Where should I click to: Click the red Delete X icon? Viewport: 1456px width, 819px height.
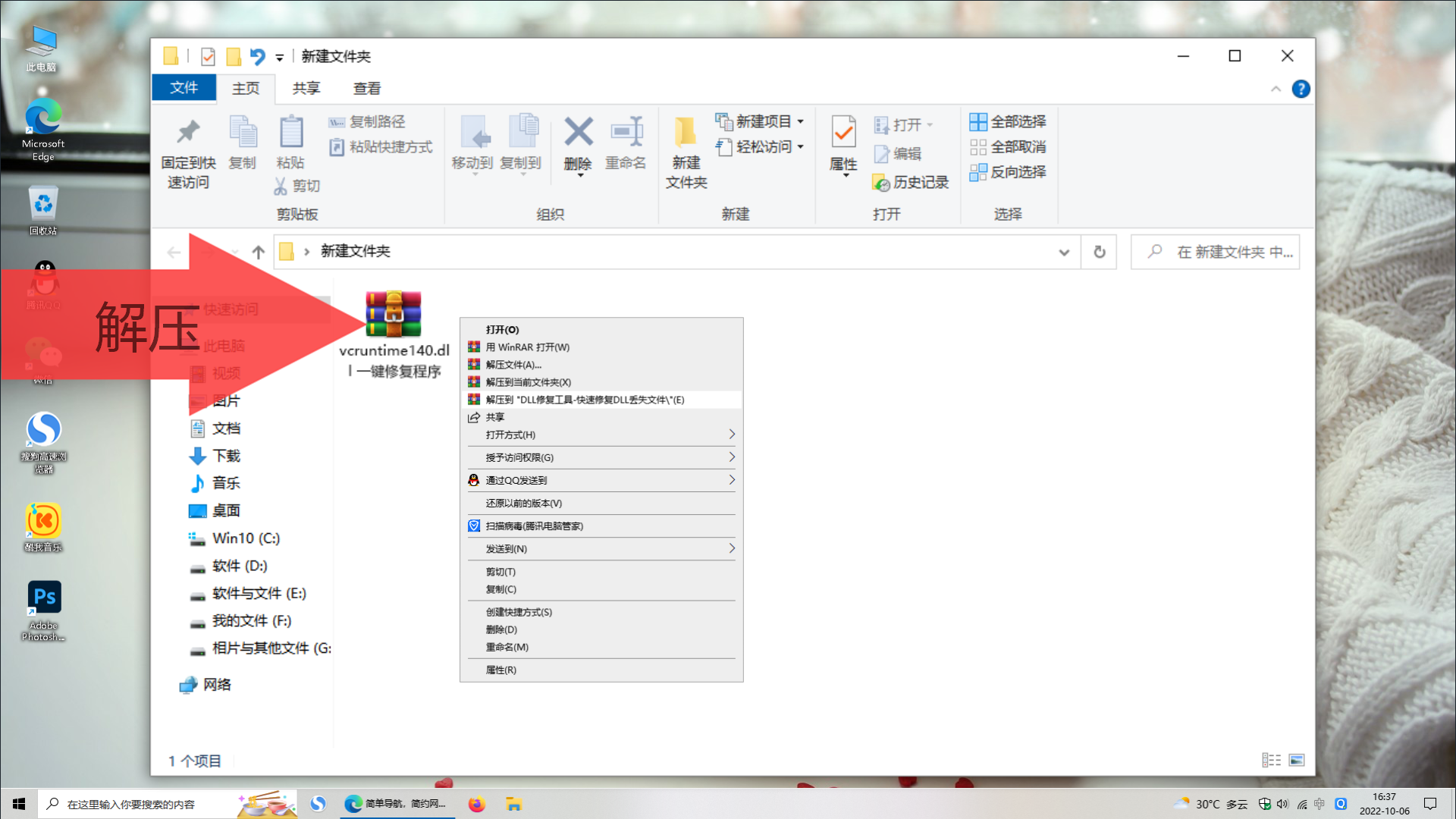coord(578,132)
